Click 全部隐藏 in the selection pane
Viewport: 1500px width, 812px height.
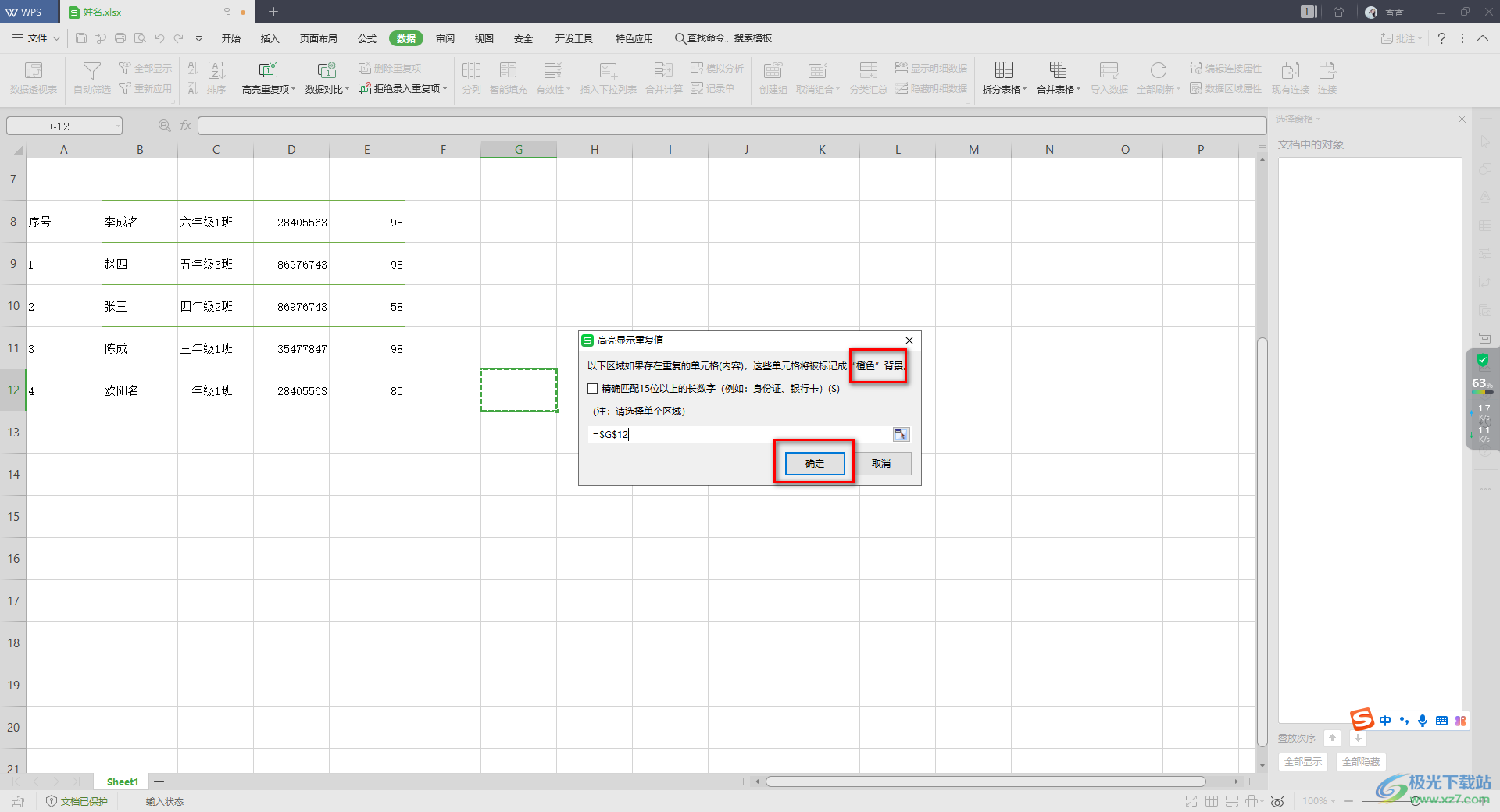tap(1361, 761)
